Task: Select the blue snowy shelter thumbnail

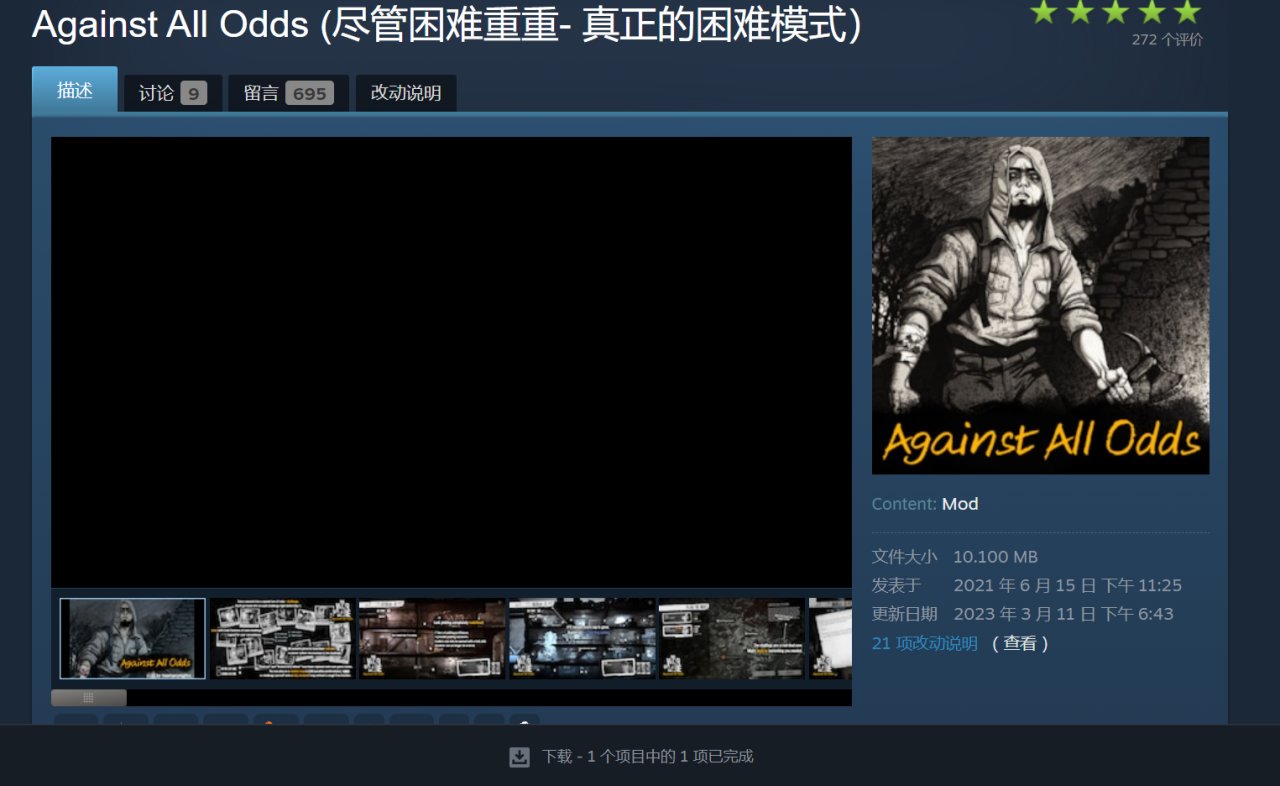Action: (582, 639)
